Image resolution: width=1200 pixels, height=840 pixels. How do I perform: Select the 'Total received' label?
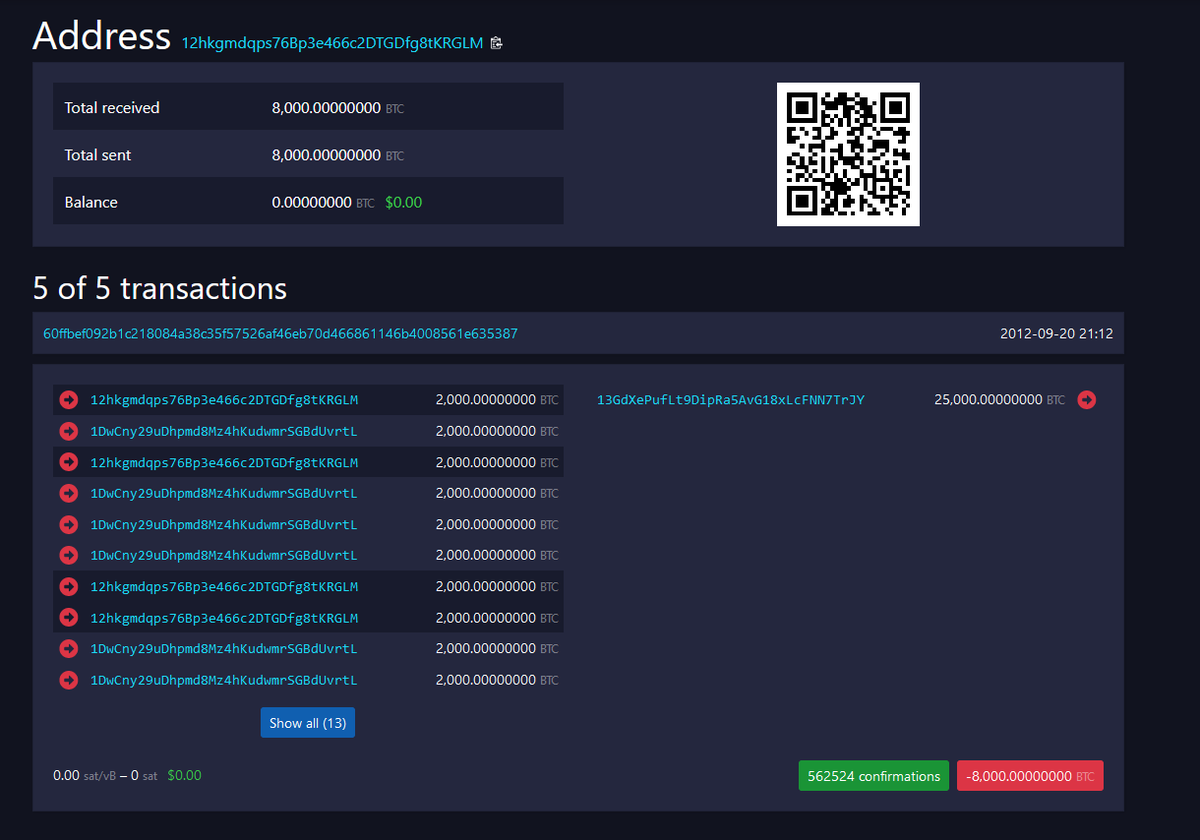[112, 108]
